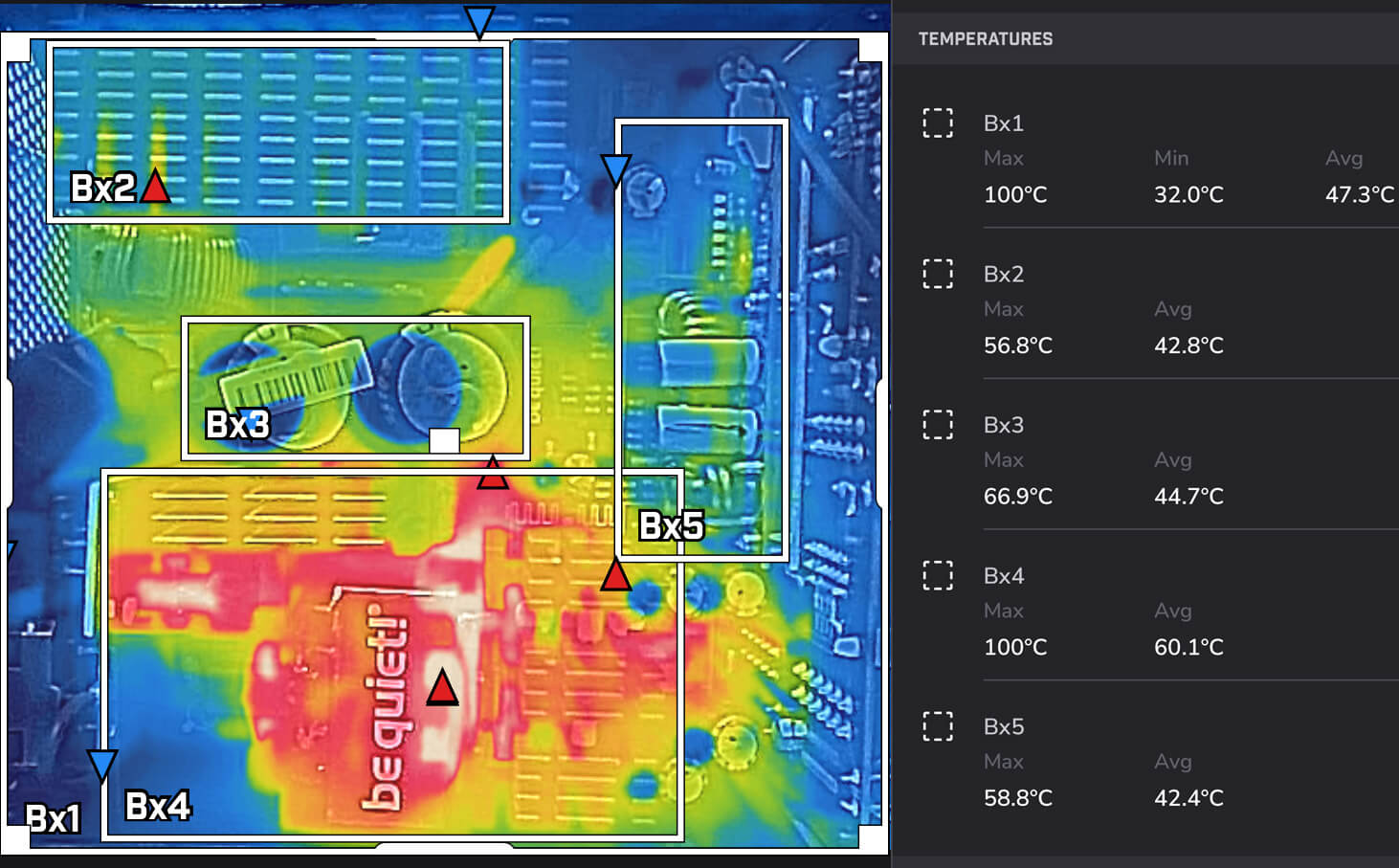The image size is (1399, 868).
Task: Click the Bx1 name in the Temperatures list
Action: click(x=1004, y=123)
